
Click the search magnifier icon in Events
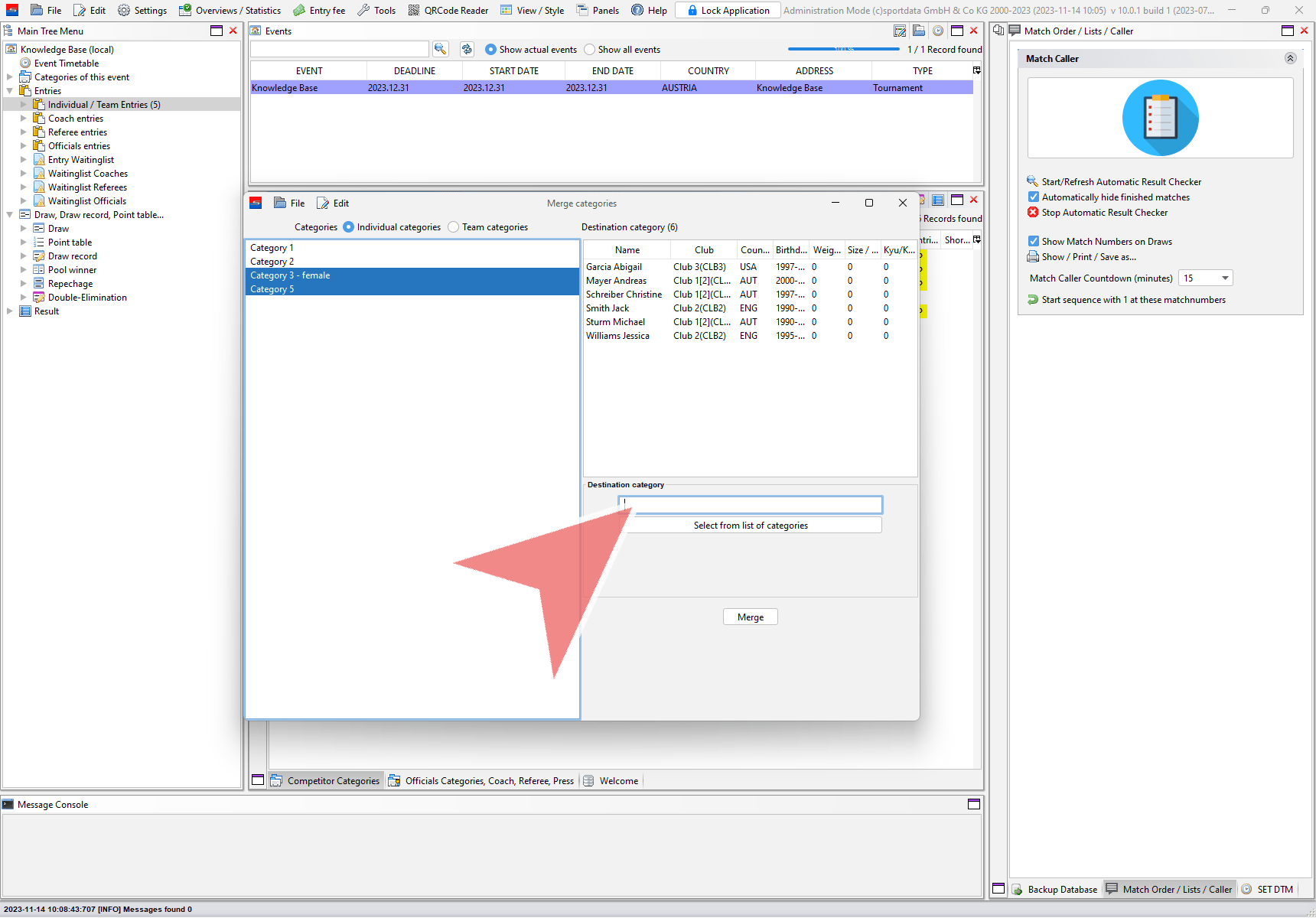click(440, 49)
